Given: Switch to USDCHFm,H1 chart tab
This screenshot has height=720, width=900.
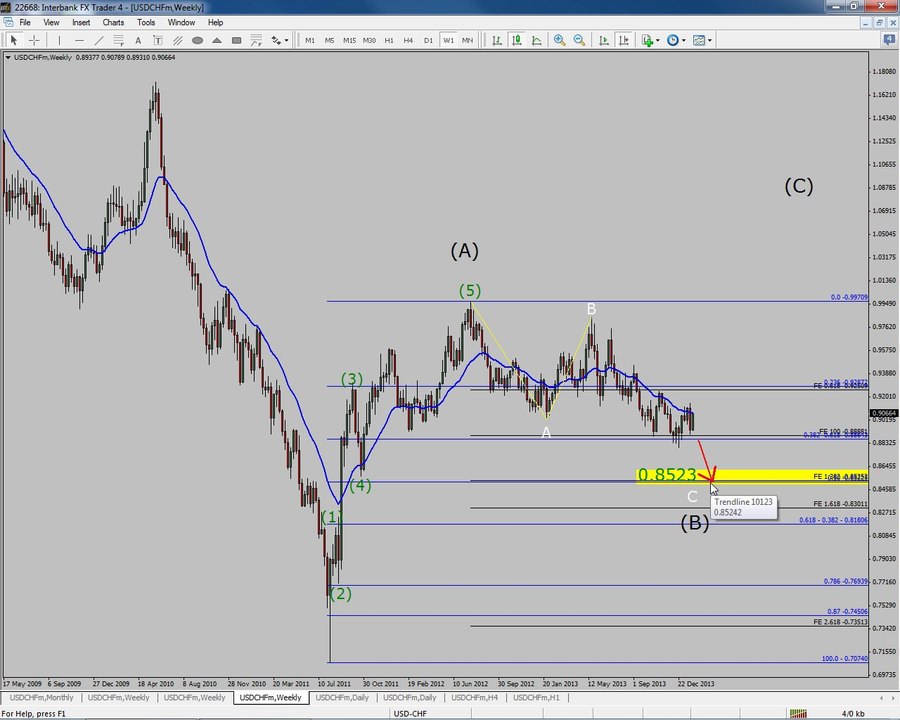Looking at the screenshot, I should pos(536,698).
